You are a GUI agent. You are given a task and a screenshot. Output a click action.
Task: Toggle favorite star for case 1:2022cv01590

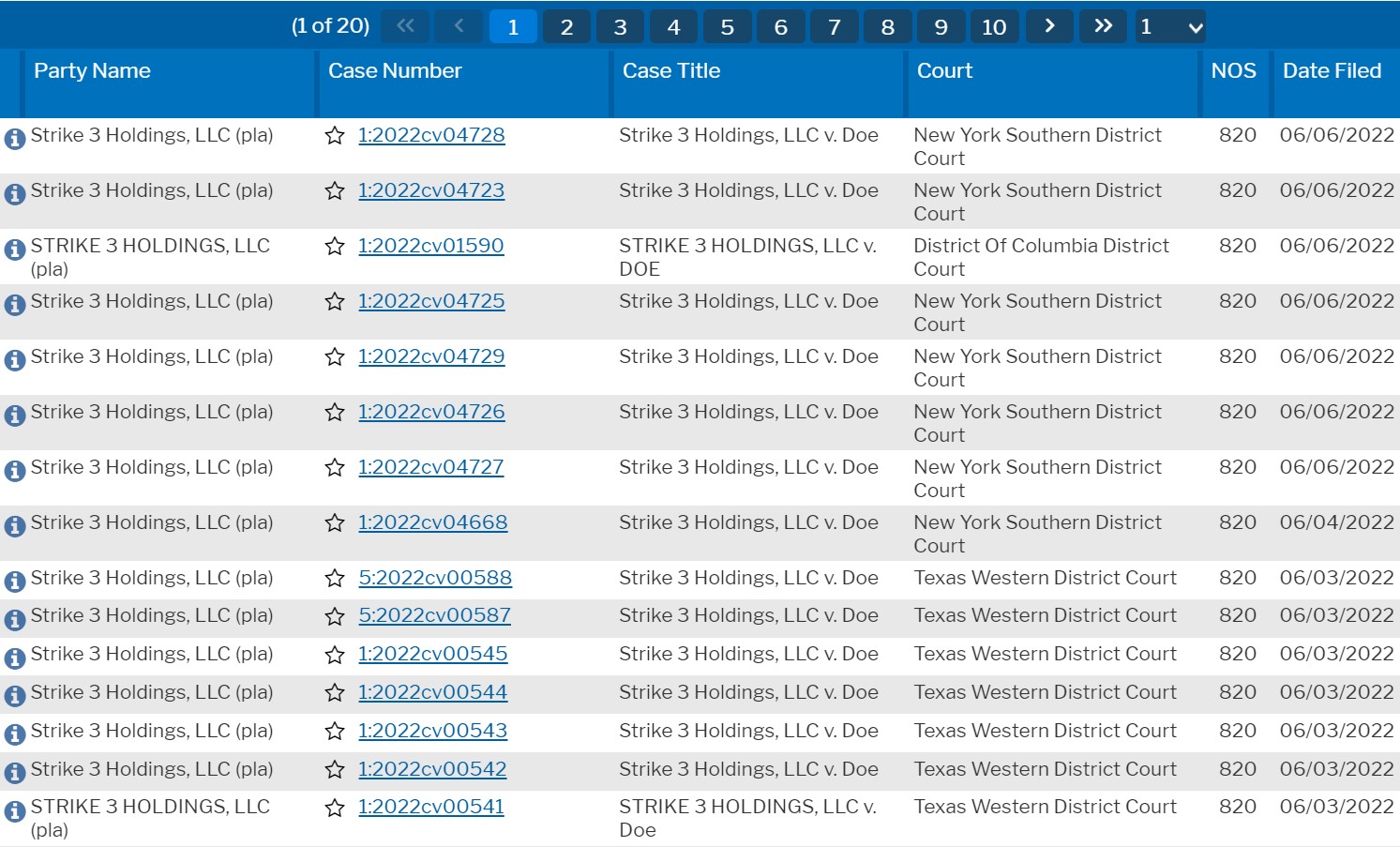click(x=335, y=247)
